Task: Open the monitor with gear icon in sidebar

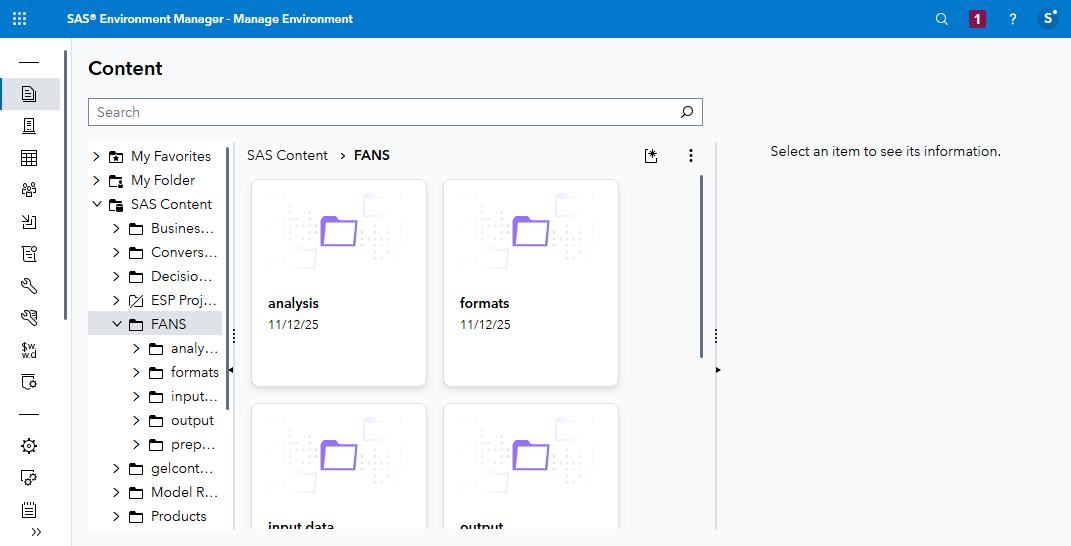Action: [29, 478]
